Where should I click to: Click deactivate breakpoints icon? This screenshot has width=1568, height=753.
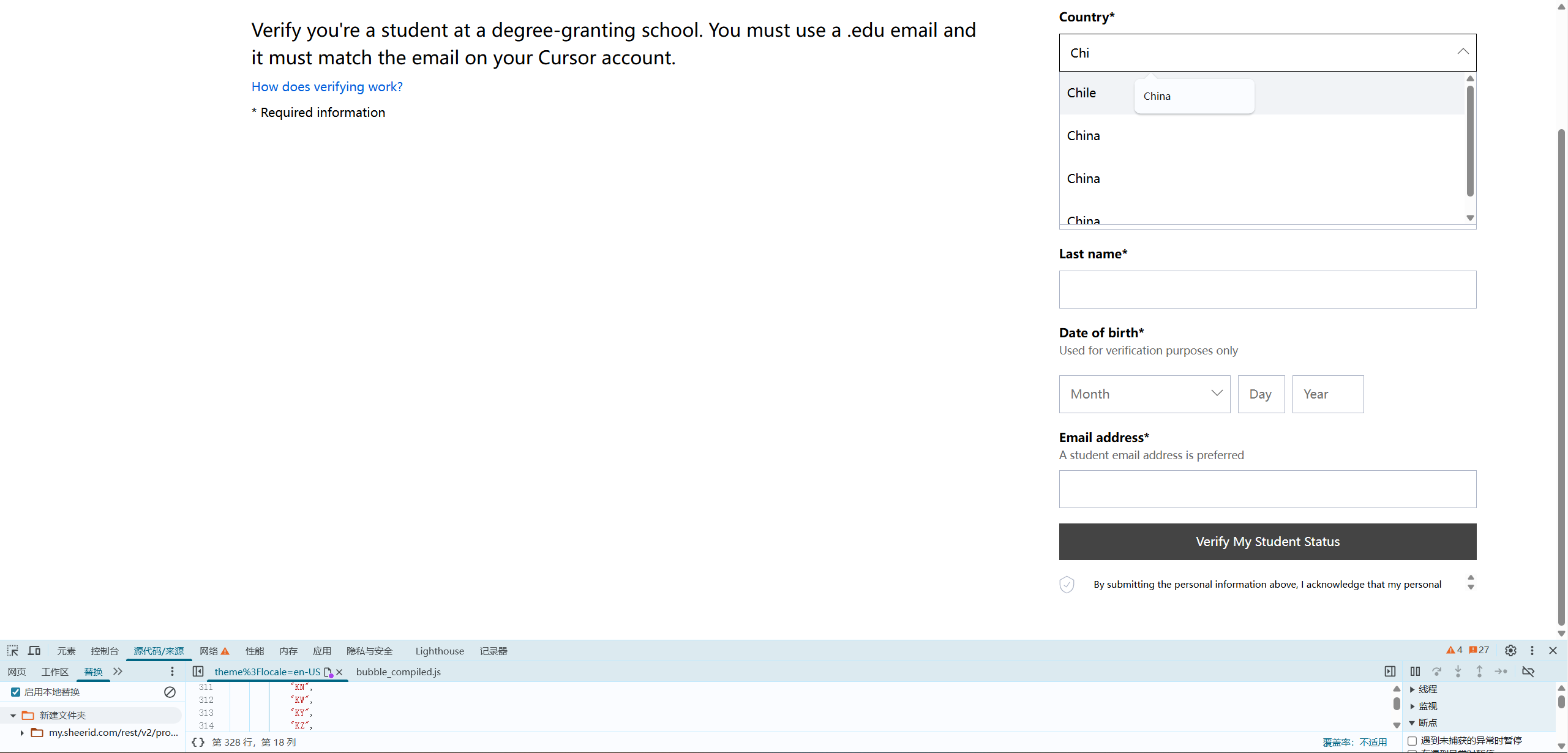pyautogui.click(x=1528, y=672)
